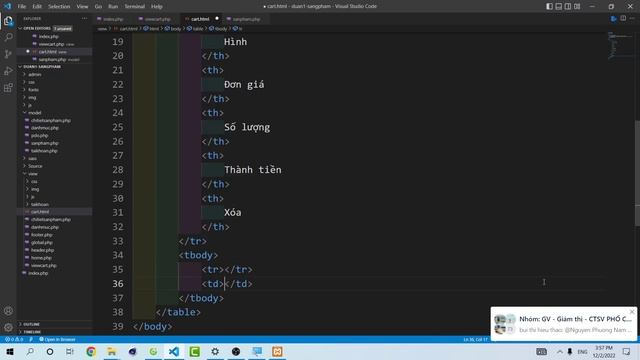
Task: Click the ENG language indicator
Action: click(582, 351)
